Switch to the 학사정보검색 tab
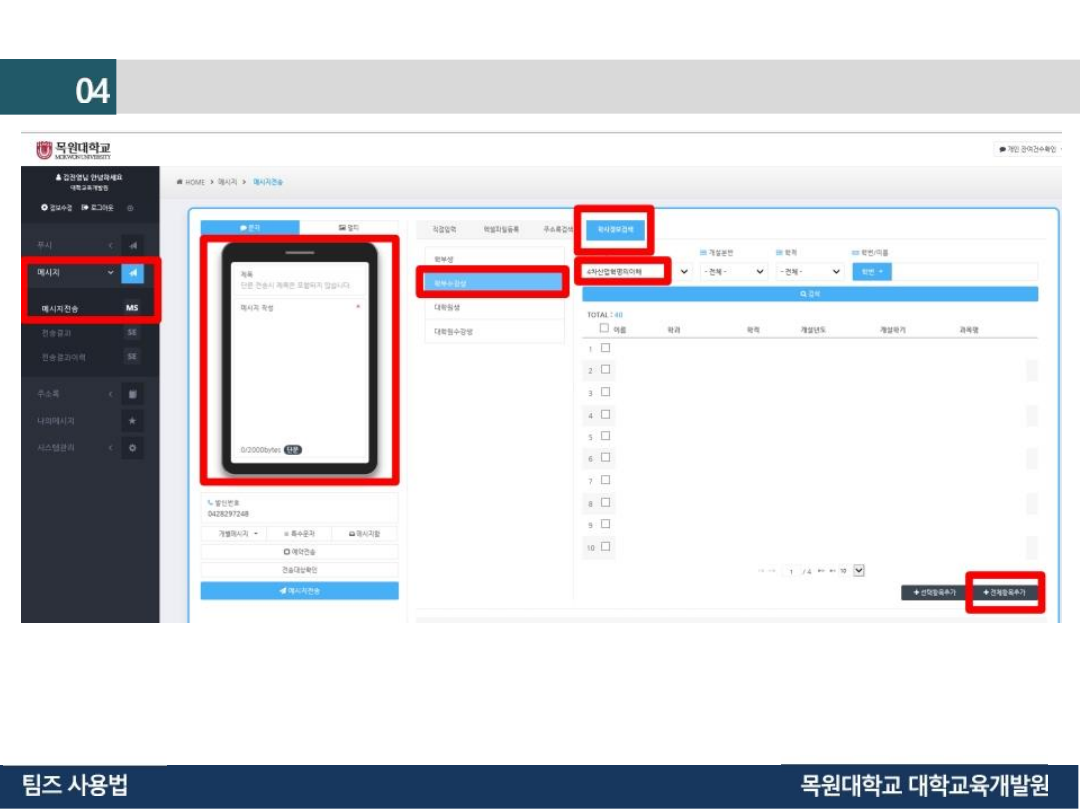This screenshot has width=1080, height=810. [x=614, y=229]
